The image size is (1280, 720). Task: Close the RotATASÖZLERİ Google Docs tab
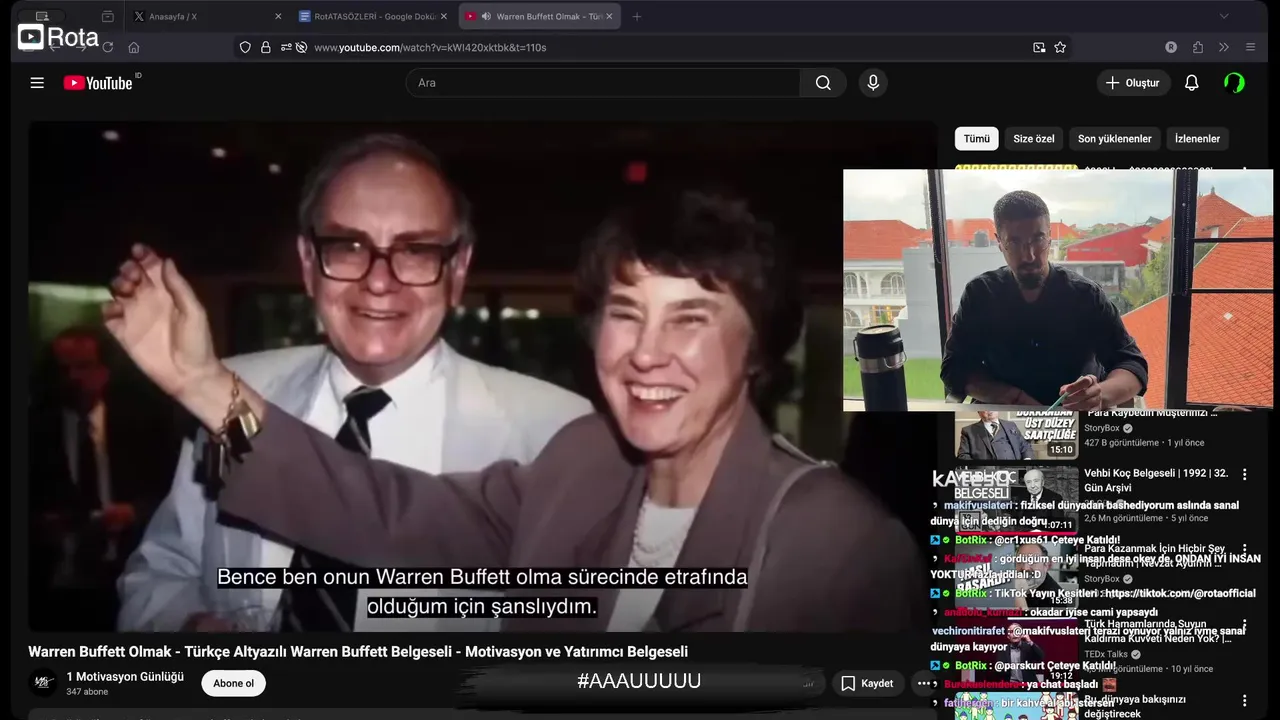(x=444, y=16)
